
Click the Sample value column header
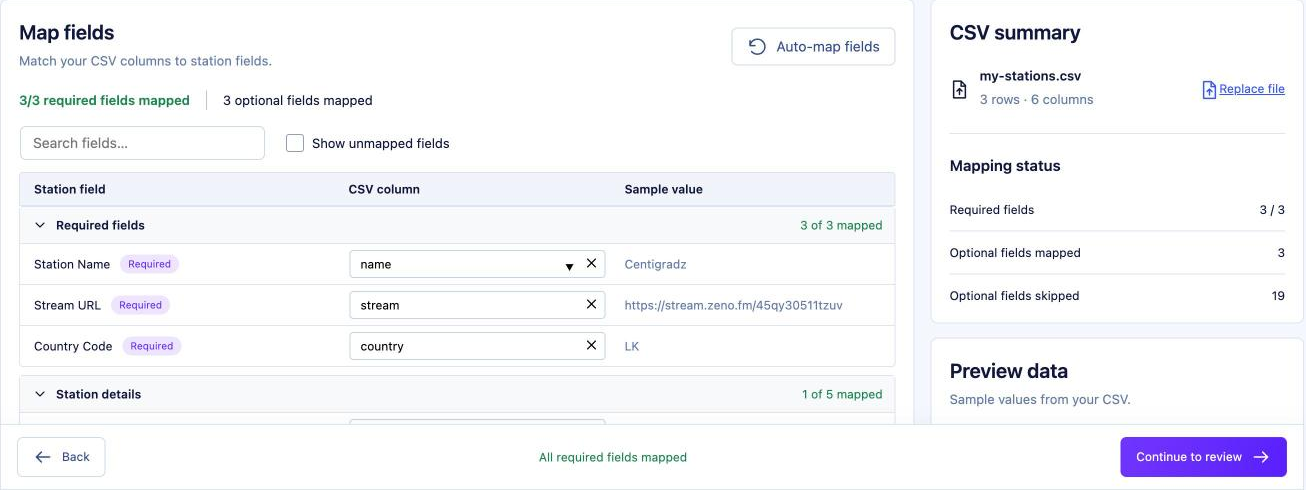point(664,189)
